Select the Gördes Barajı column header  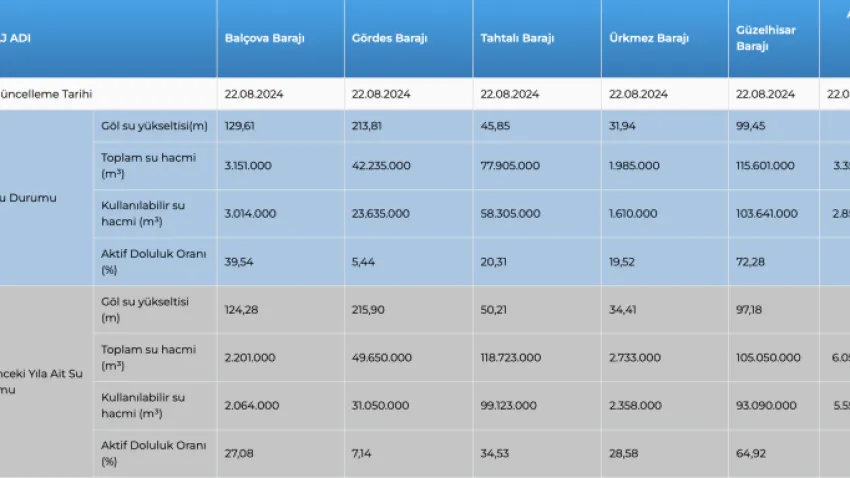[389, 38]
